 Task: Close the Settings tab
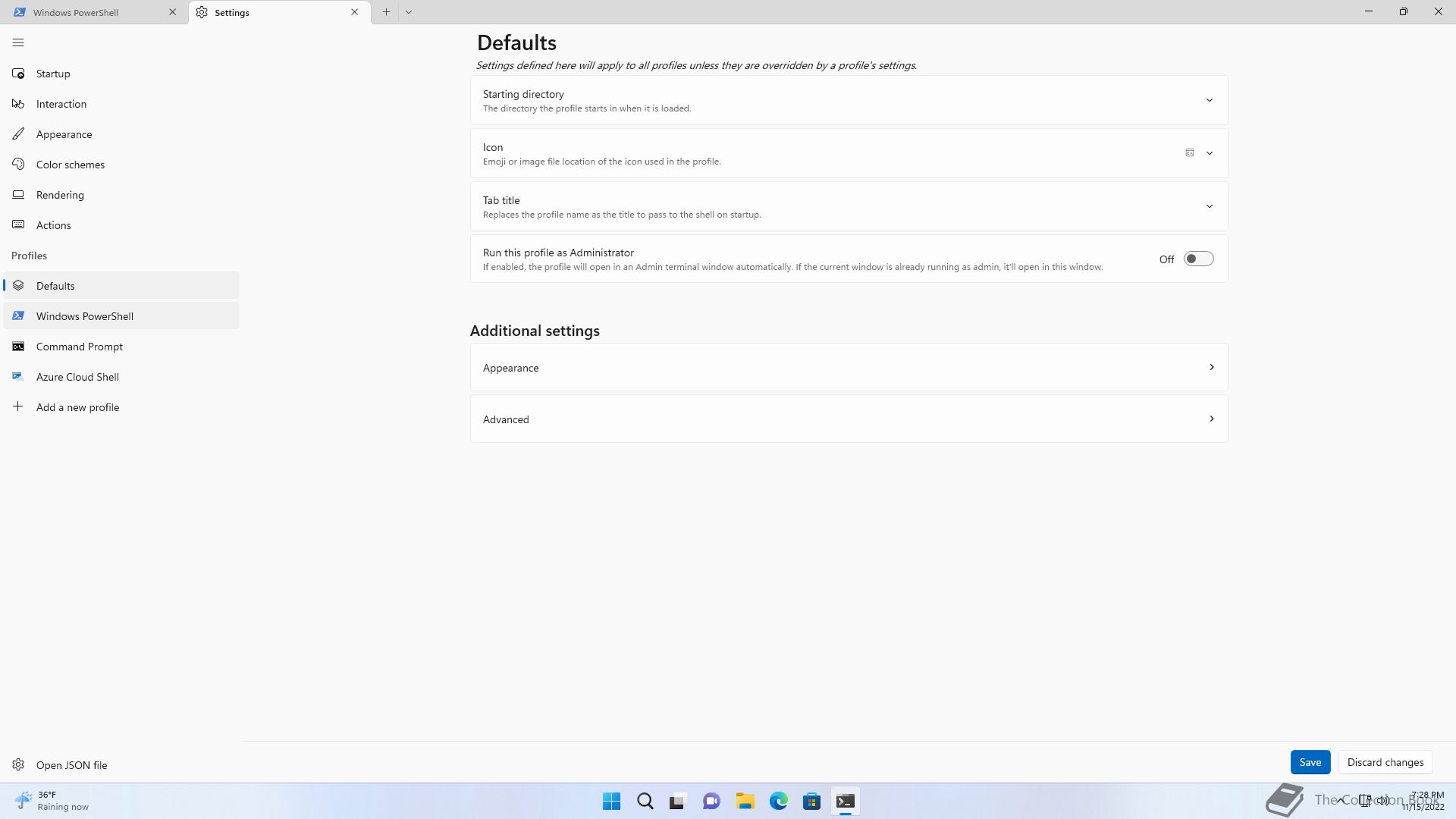(354, 12)
